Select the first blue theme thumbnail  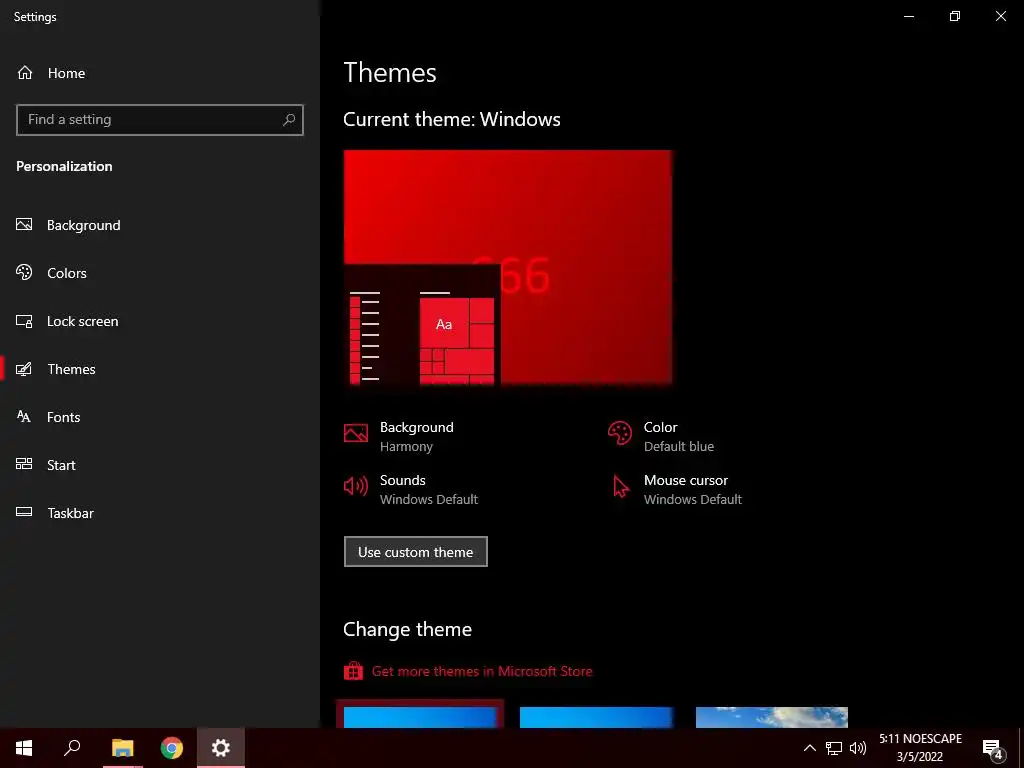[420, 717]
